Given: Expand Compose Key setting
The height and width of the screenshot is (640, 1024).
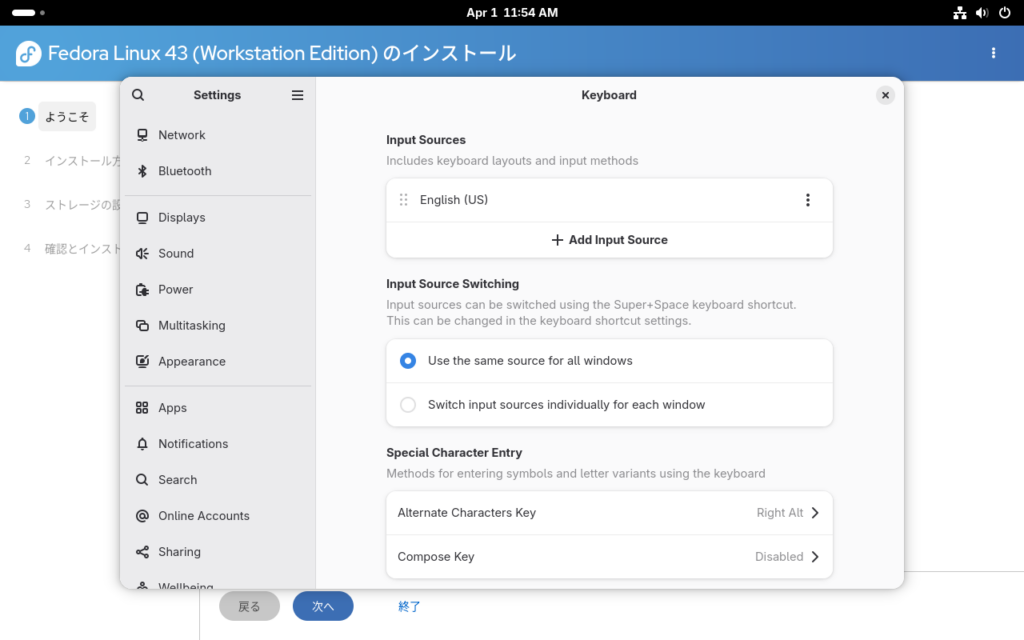Looking at the screenshot, I should 609,557.
